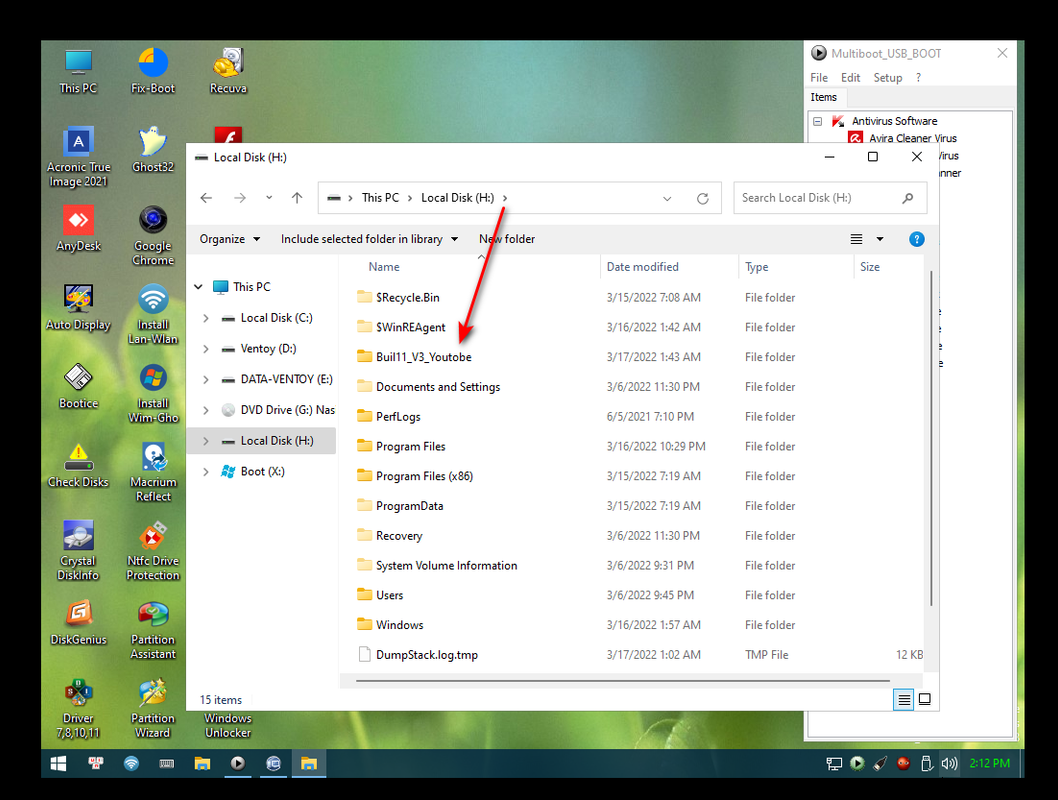
Task: Open the Edit menu in Multiboot_USB_BOOT
Action: click(x=850, y=78)
